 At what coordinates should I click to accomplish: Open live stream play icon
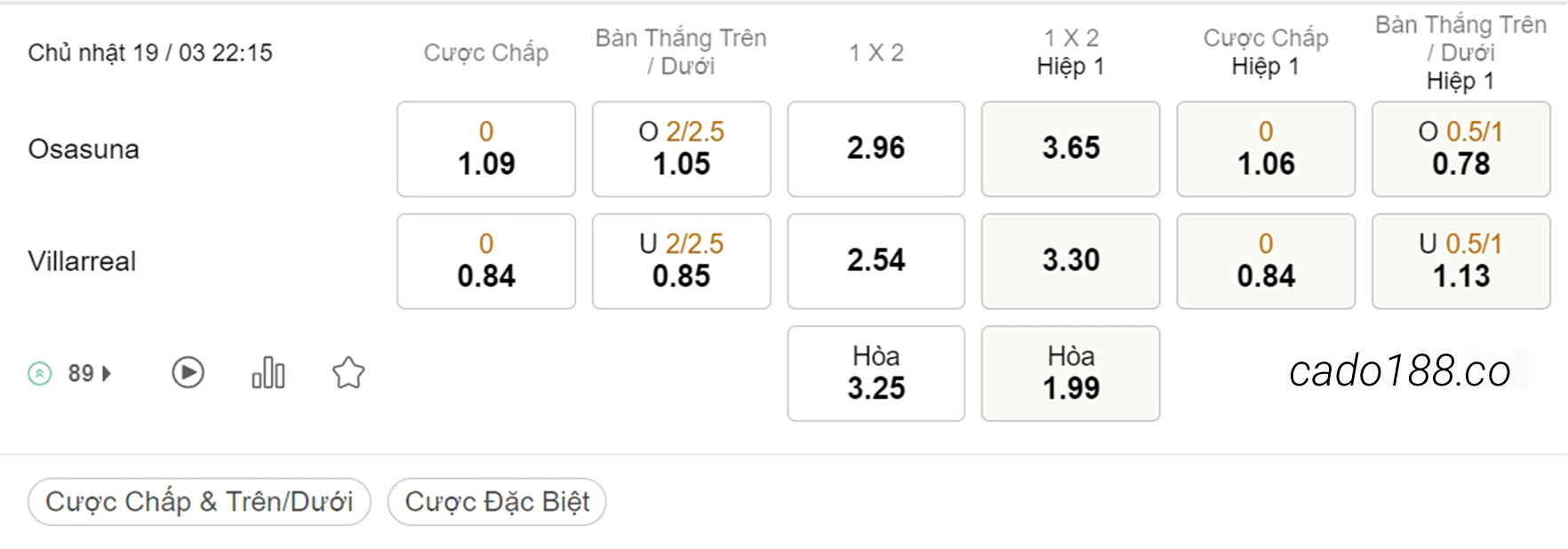coord(188,372)
